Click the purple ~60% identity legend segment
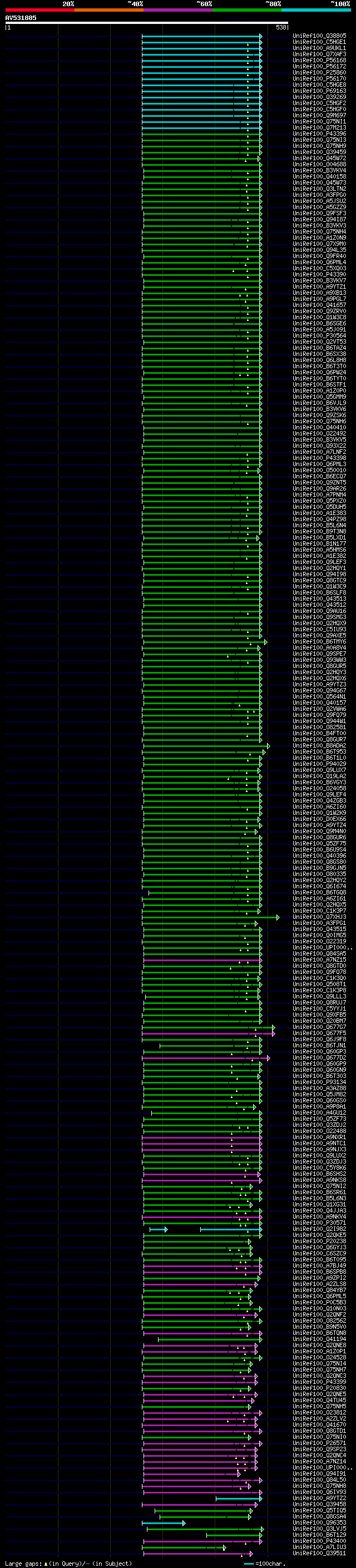 click(179, 10)
